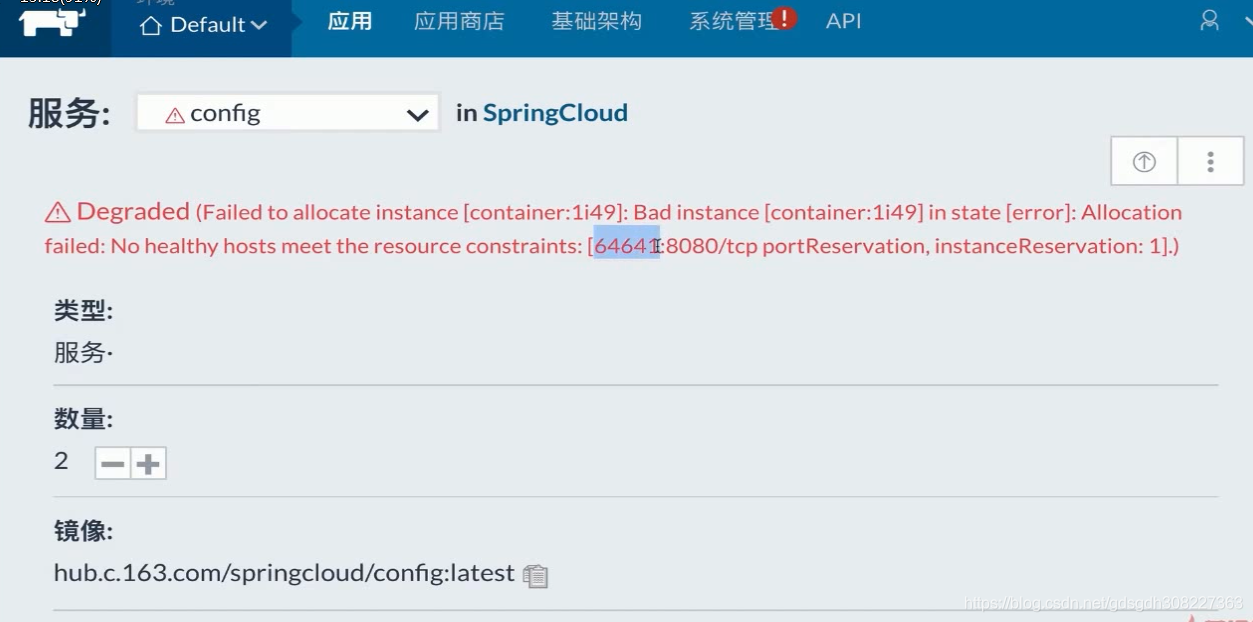Click the highlighted port 64641 text
The width and height of the screenshot is (1253, 622).
click(626, 246)
